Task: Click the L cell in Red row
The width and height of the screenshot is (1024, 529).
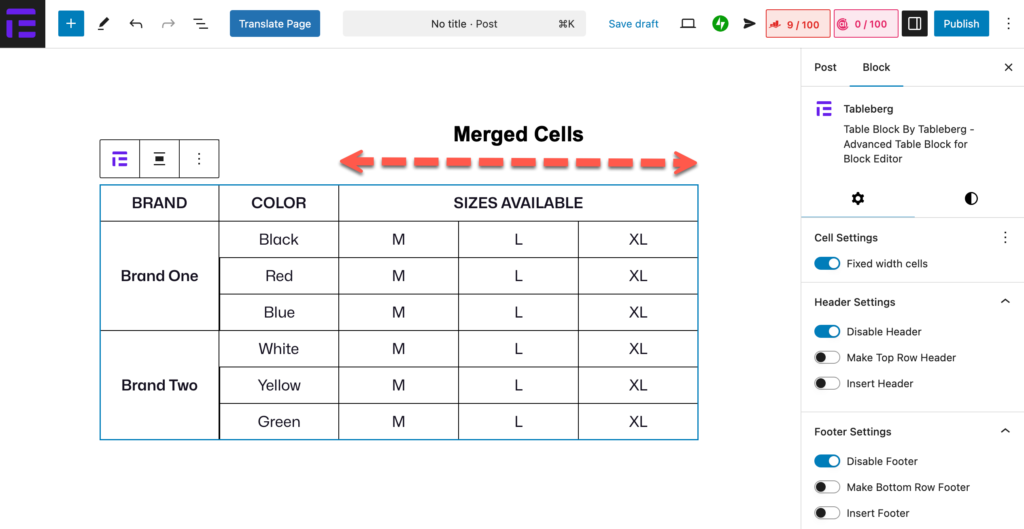Action: pyautogui.click(x=519, y=276)
